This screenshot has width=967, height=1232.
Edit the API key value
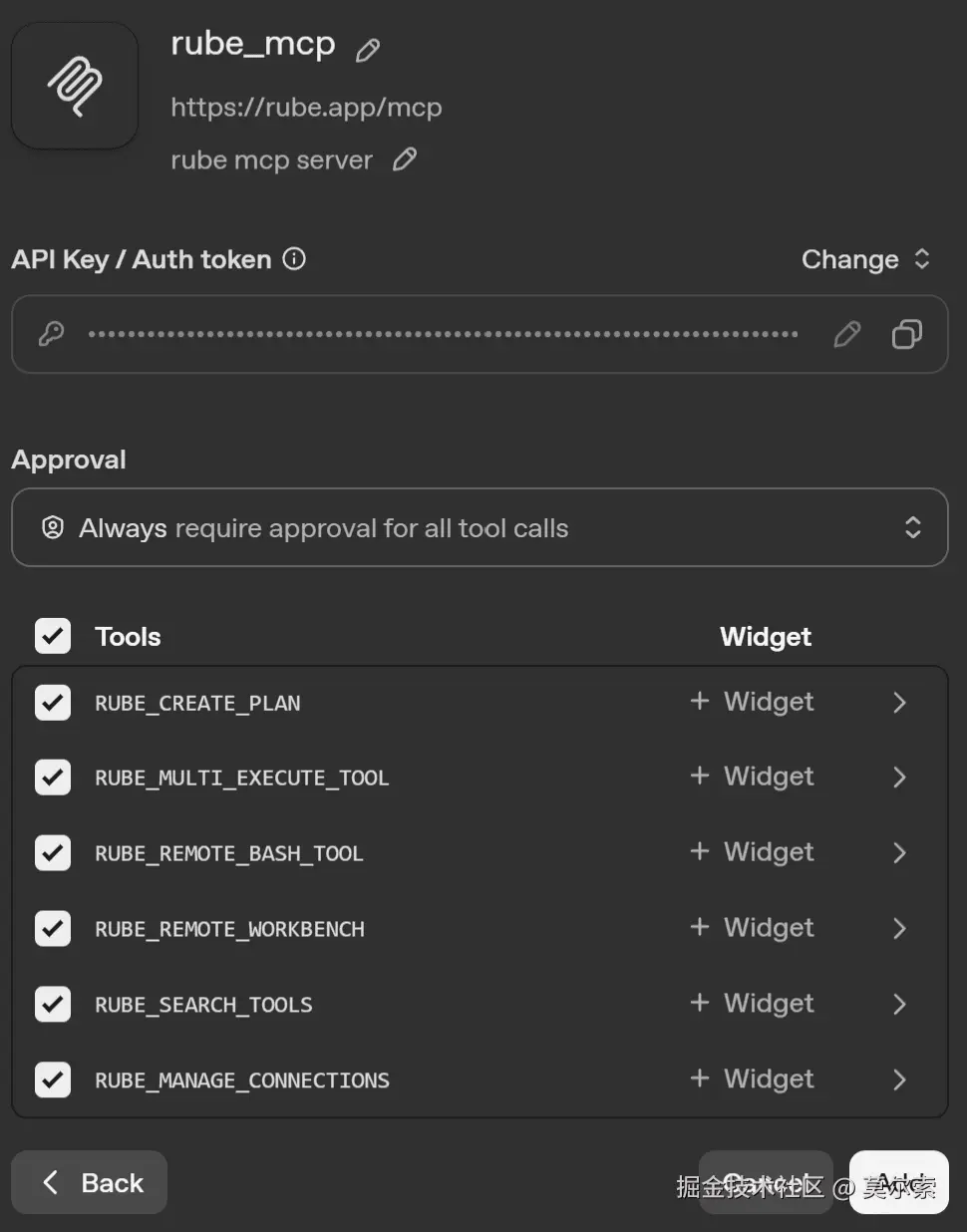(x=846, y=335)
